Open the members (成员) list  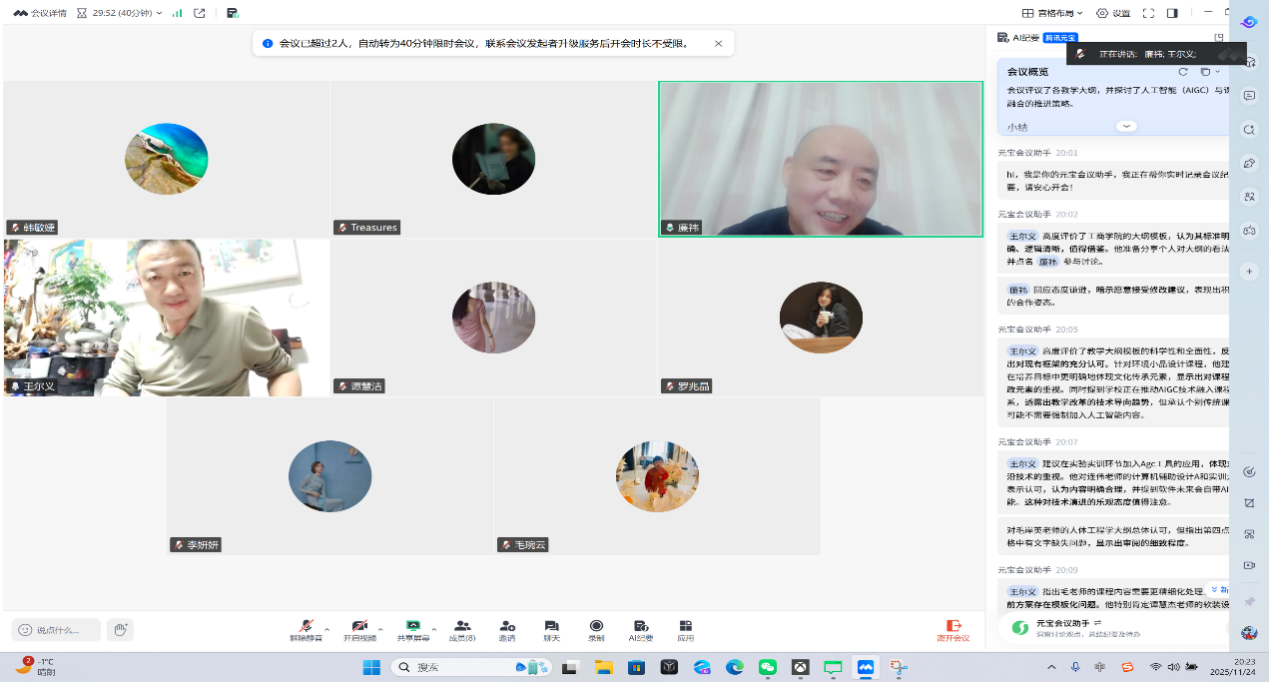click(462, 629)
